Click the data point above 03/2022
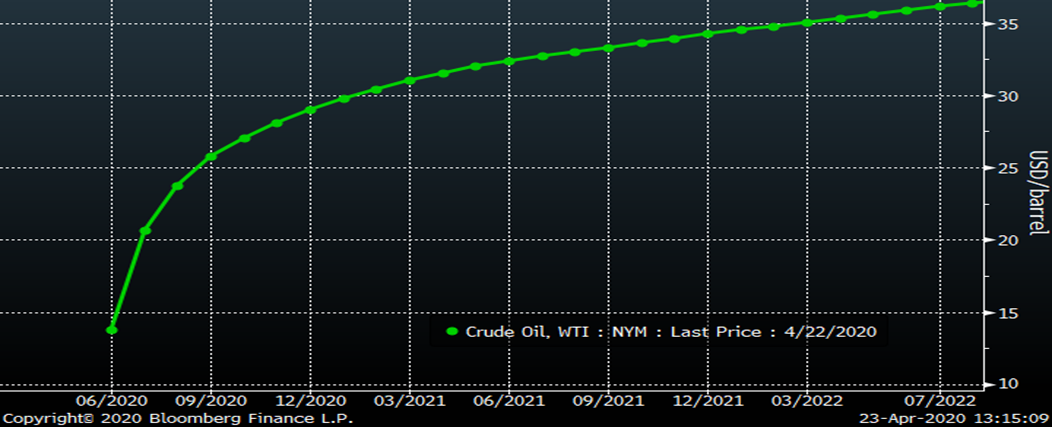 tap(807, 22)
